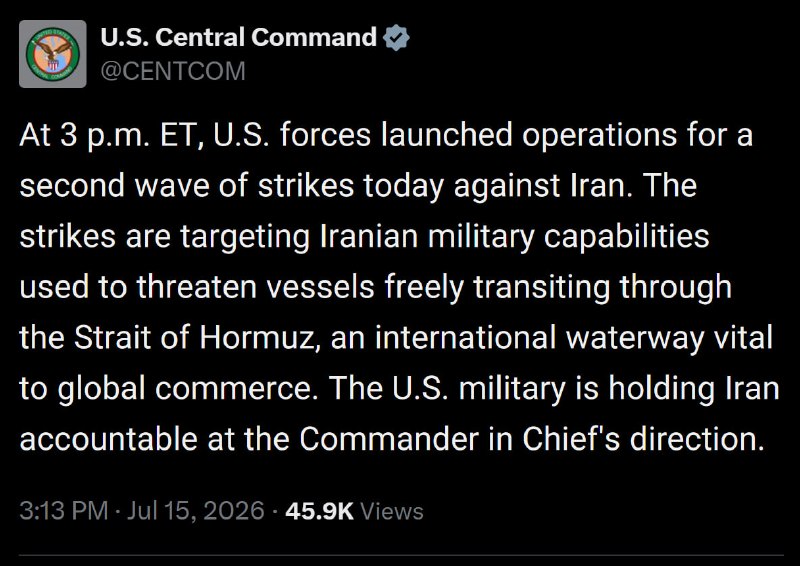The height and width of the screenshot is (566, 800).
Task: Click the divider line below the timestamp
Action: [401, 555]
